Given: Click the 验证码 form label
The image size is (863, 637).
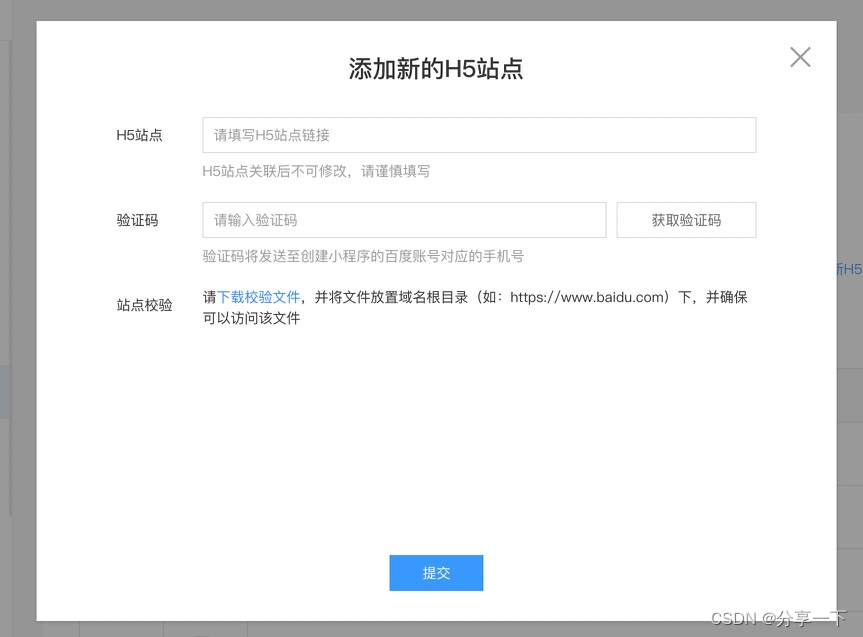Looking at the screenshot, I should pos(137,219).
